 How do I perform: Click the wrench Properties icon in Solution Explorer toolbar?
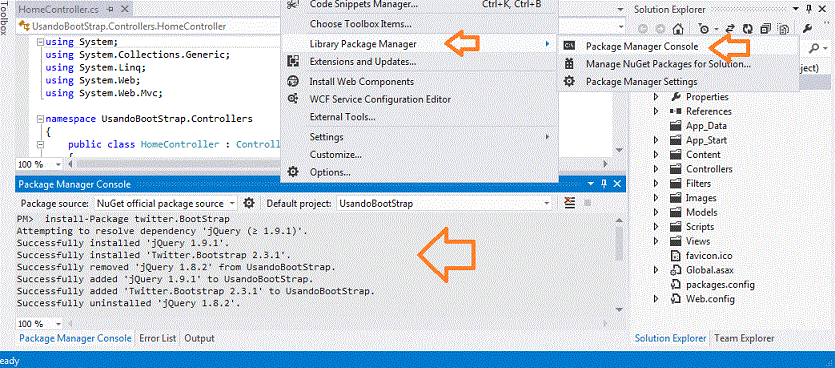[x=807, y=29]
